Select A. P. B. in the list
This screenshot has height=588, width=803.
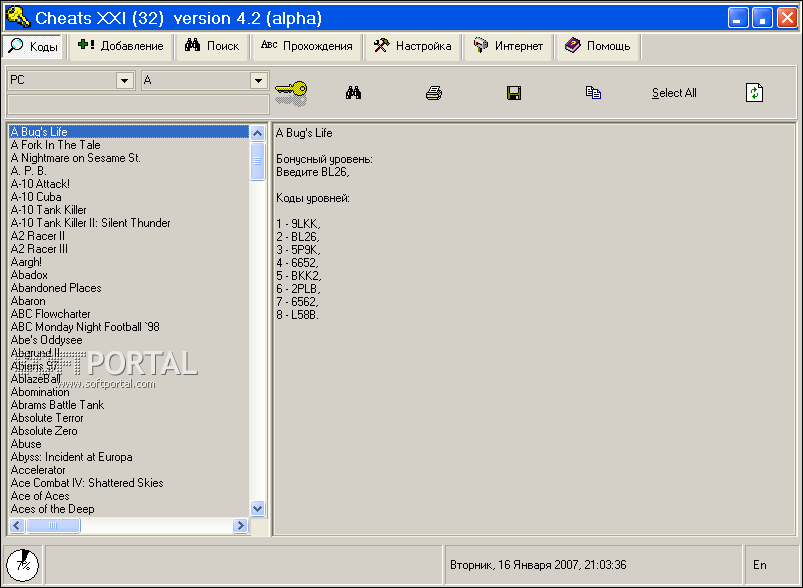click(x=129, y=171)
